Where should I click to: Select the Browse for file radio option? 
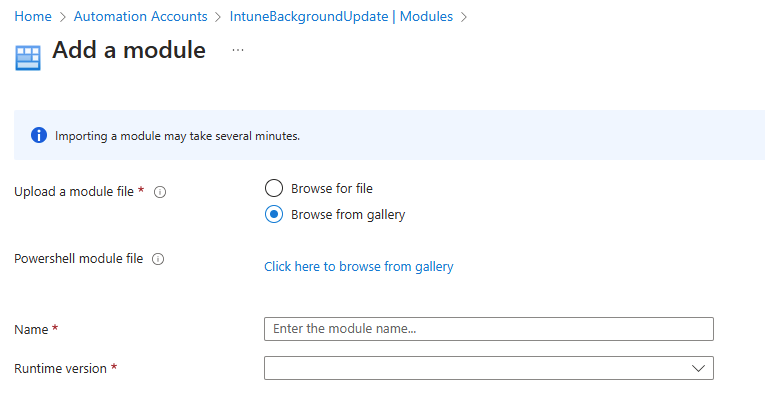click(274, 188)
